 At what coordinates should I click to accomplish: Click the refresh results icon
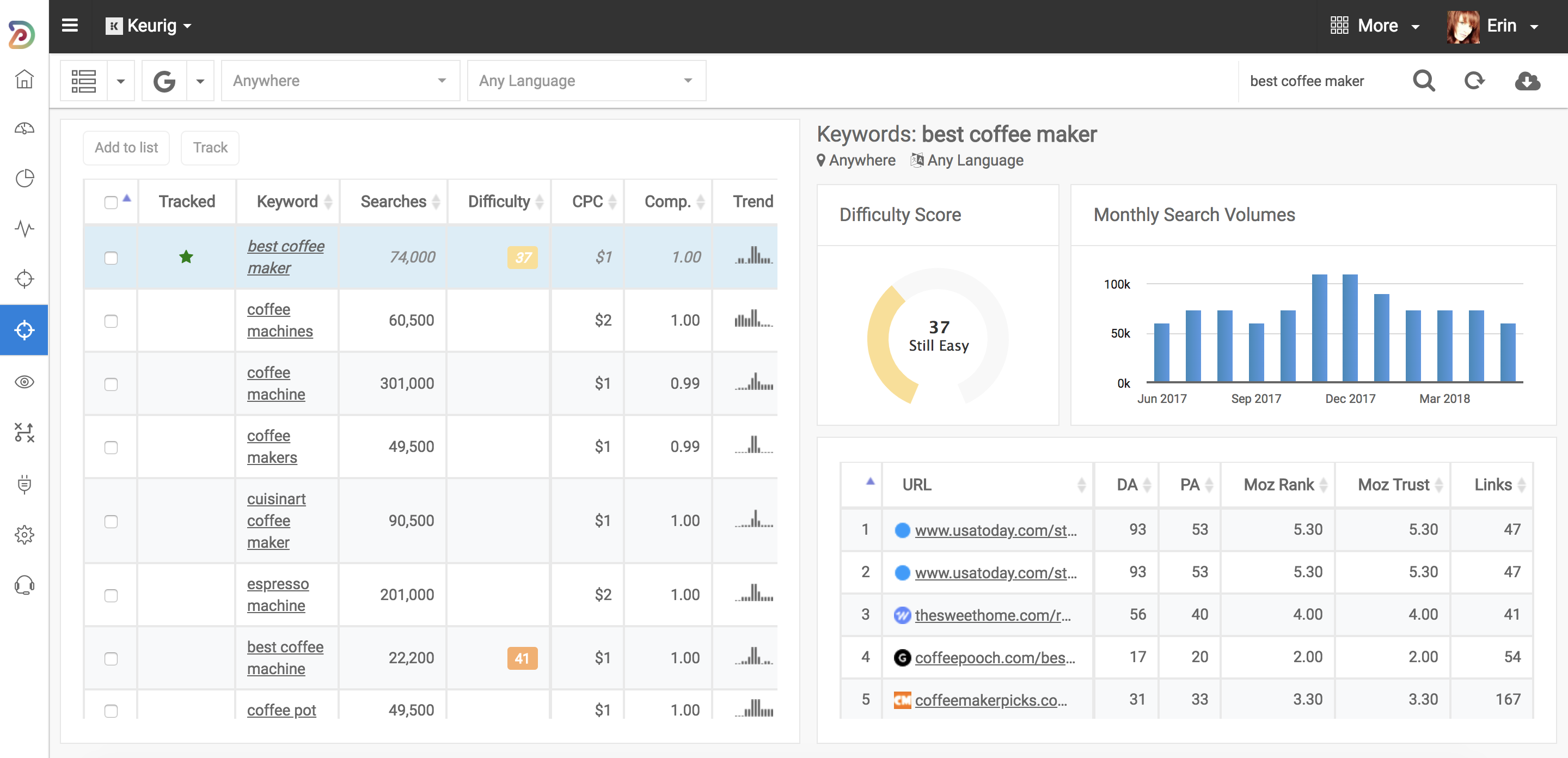[x=1474, y=81]
